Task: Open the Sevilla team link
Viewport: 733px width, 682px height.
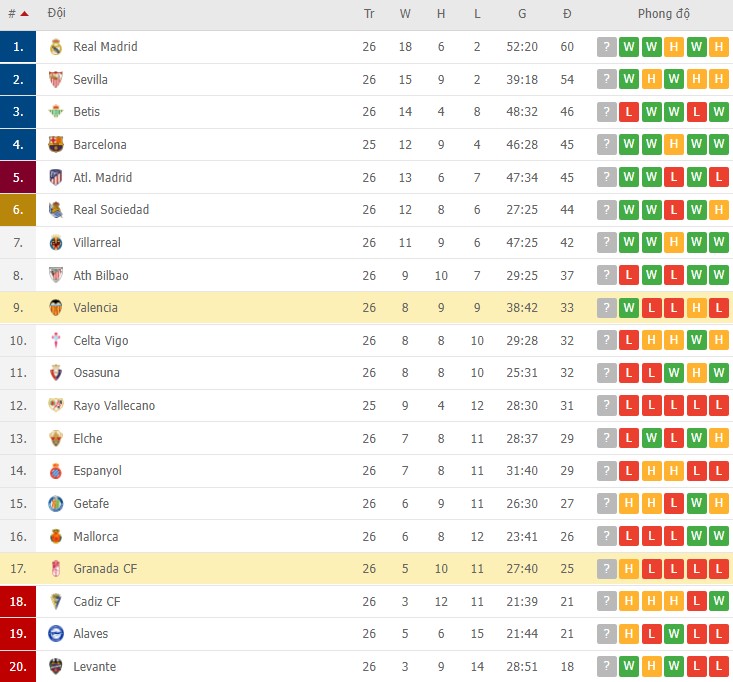Action: pos(90,80)
